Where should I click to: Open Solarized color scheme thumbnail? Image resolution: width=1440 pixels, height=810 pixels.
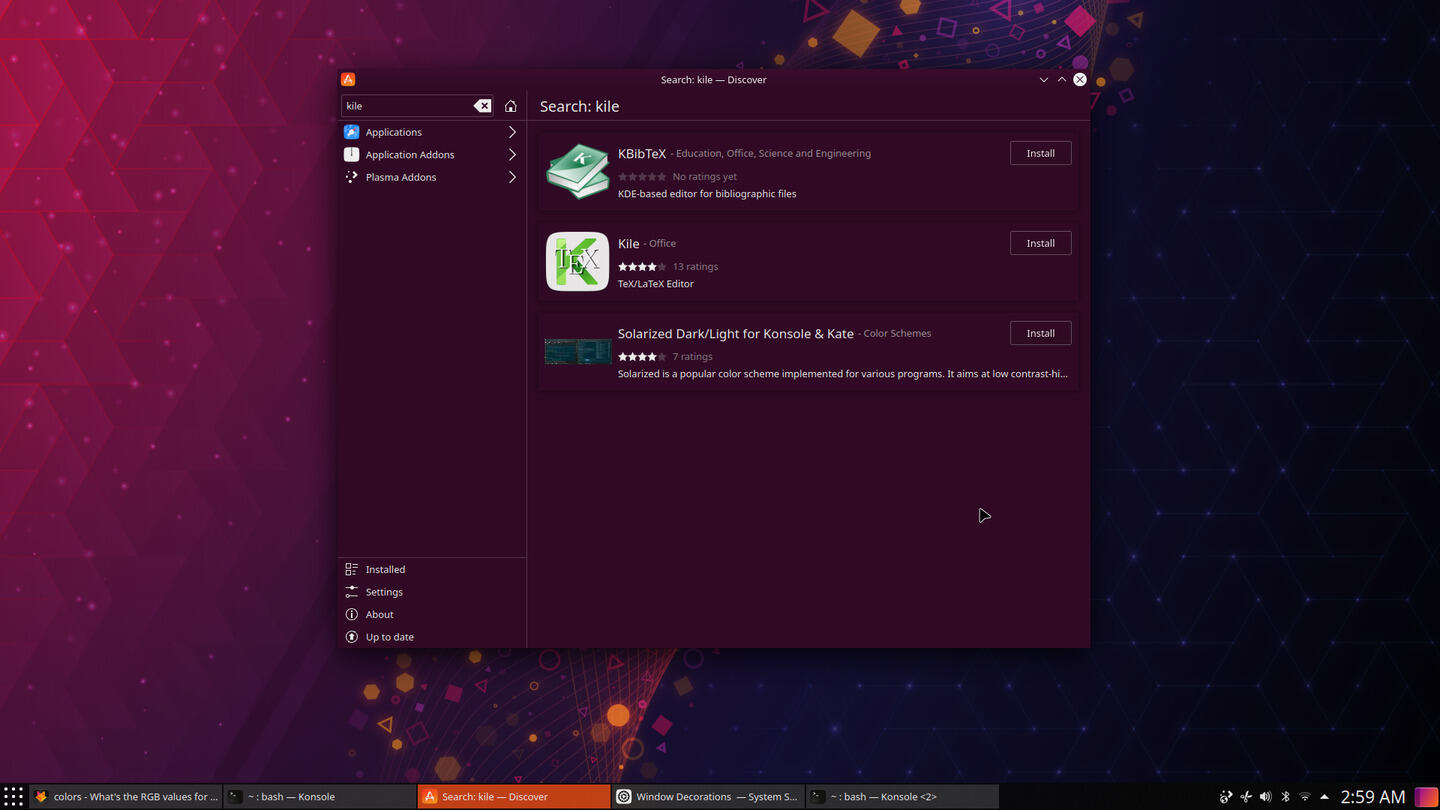[577, 351]
